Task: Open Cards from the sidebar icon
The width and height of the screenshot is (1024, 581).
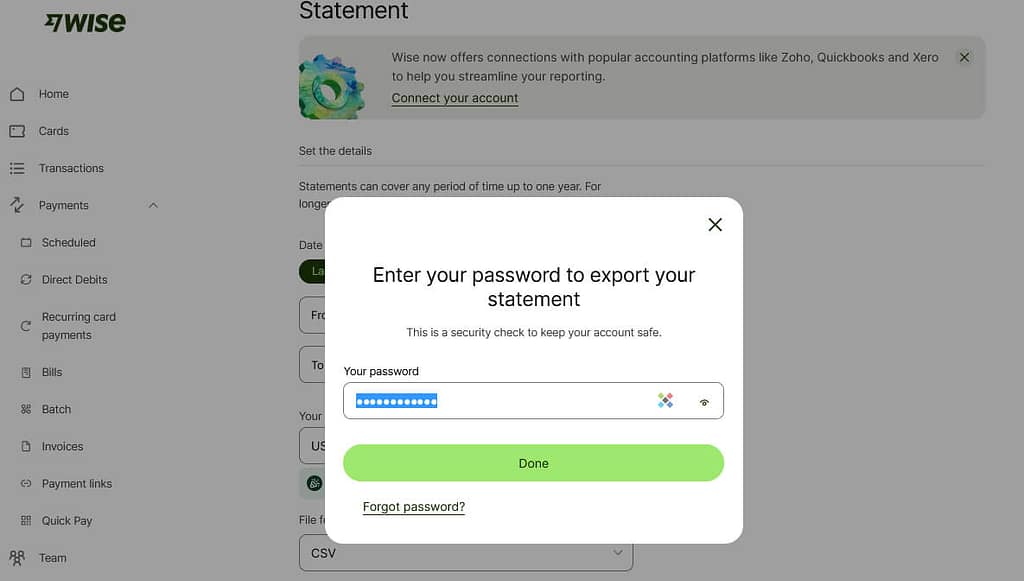Action: (18, 131)
